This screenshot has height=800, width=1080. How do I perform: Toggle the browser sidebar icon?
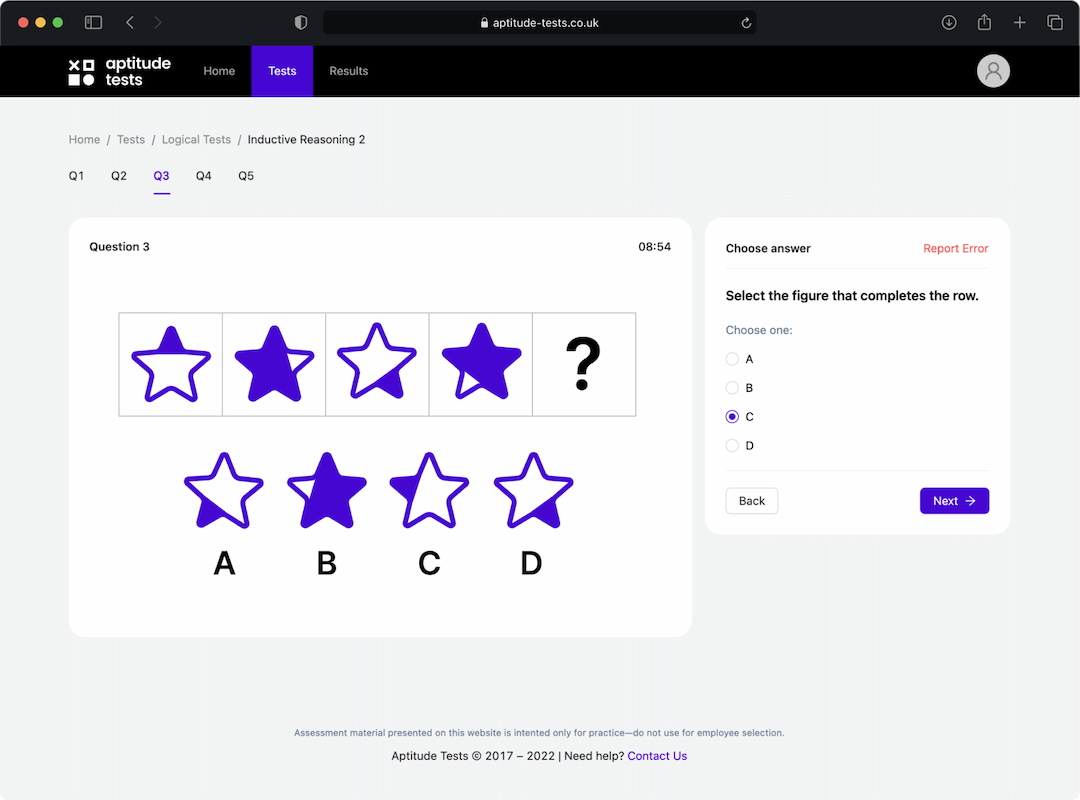click(x=93, y=22)
